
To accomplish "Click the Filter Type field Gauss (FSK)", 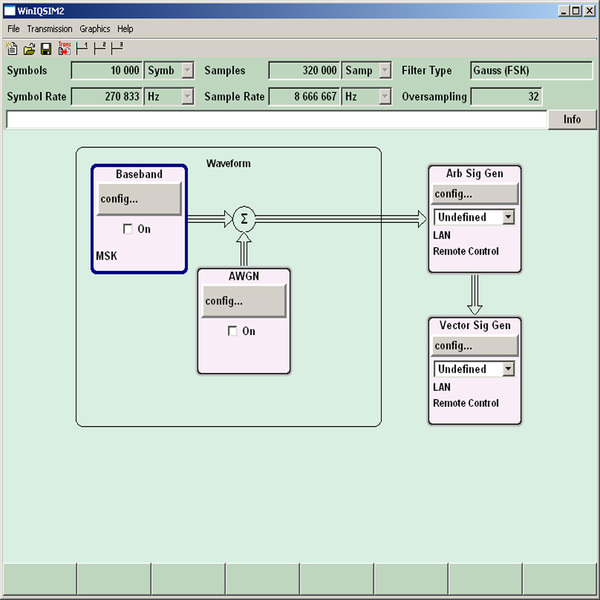I will [531, 70].
